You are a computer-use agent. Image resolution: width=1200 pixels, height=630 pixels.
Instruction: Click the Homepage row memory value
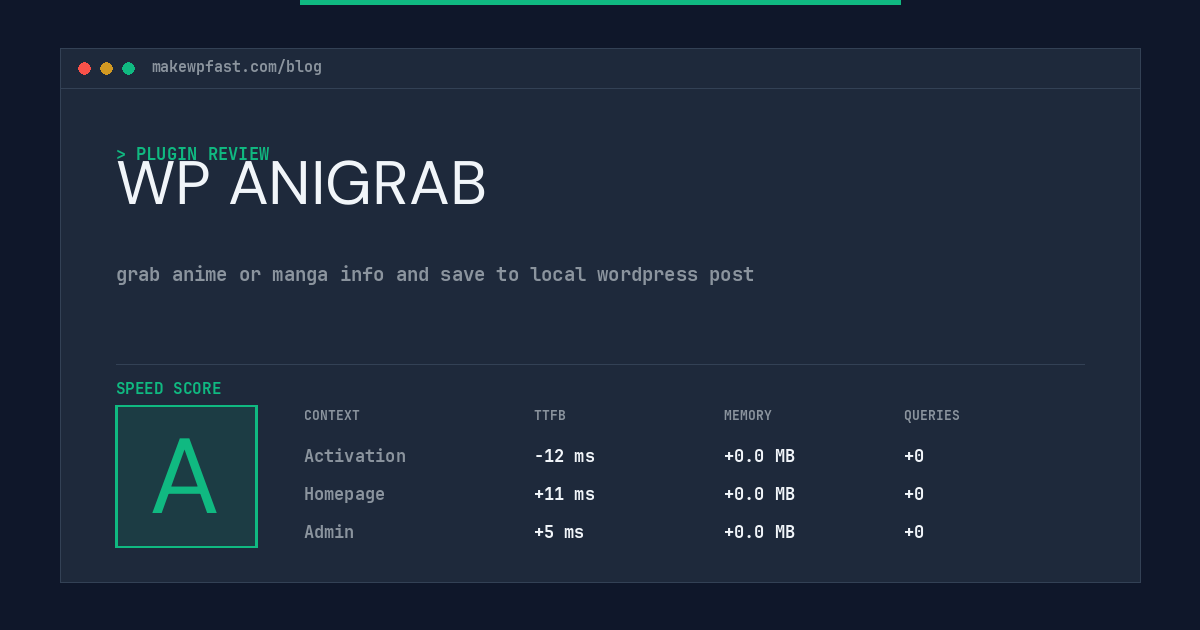759,494
